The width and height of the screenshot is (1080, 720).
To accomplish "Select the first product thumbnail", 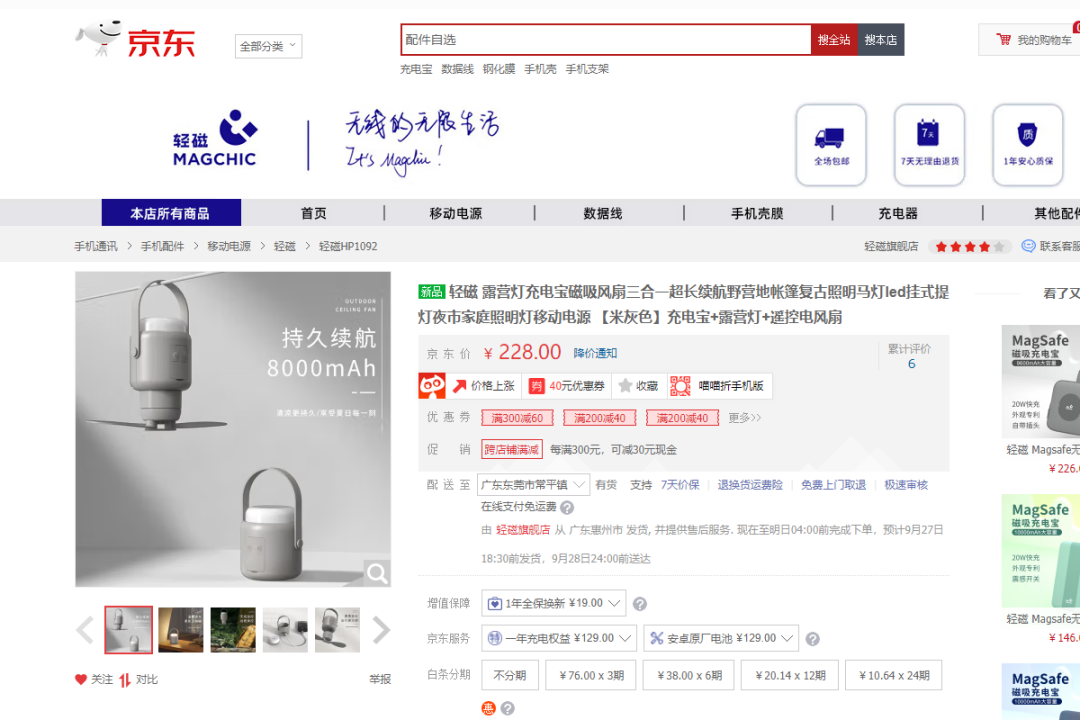I will pyautogui.click(x=129, y=630).
